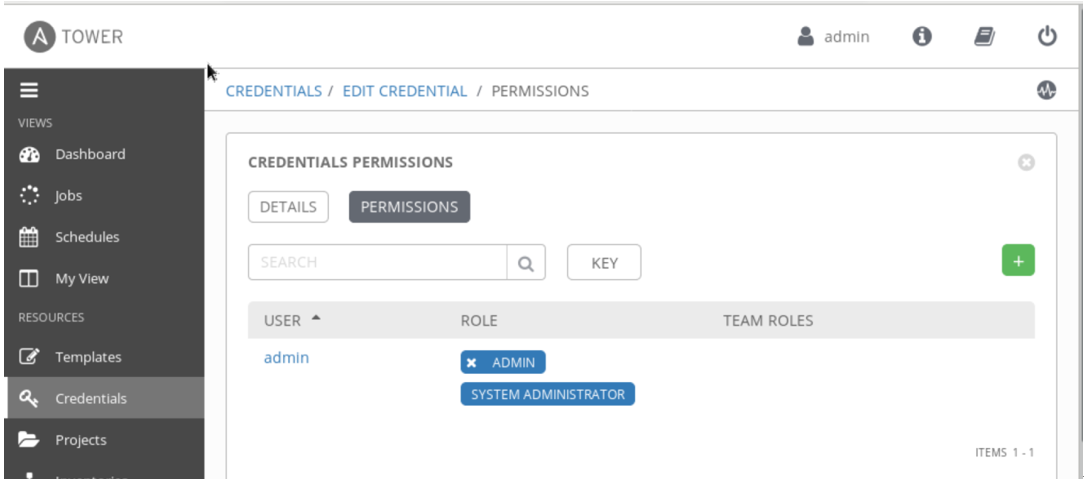The height and width of the screenshot is (480, 1084).
Task: Log out with the power icon
Action: coord(1047,37)
